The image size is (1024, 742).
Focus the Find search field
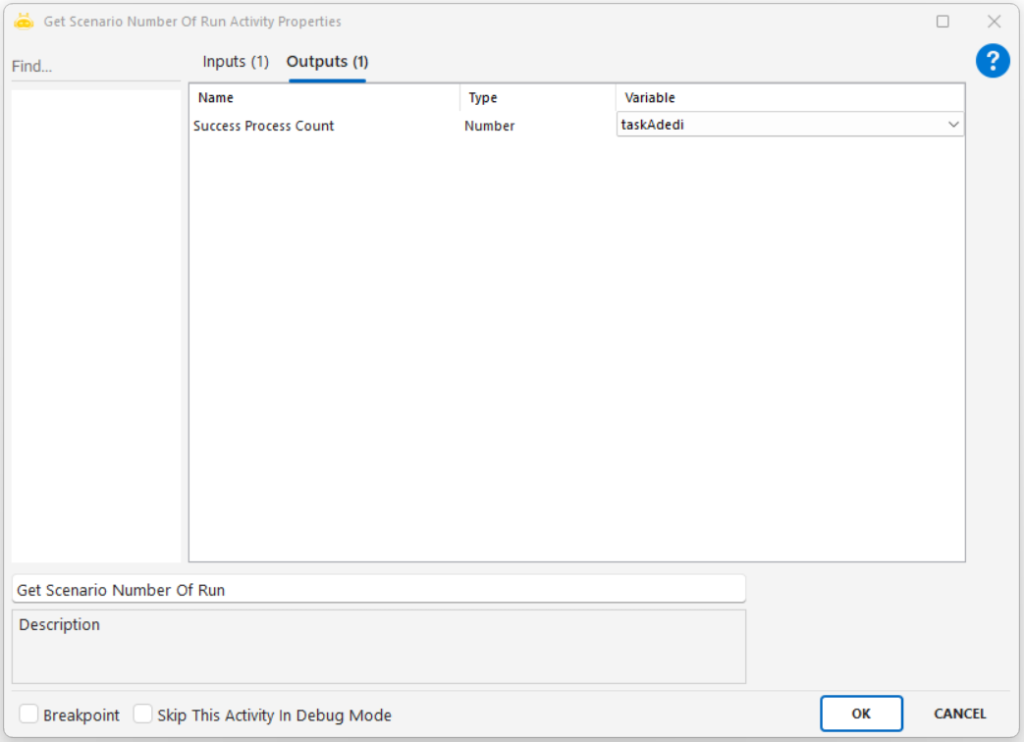(x=95, y=66)
